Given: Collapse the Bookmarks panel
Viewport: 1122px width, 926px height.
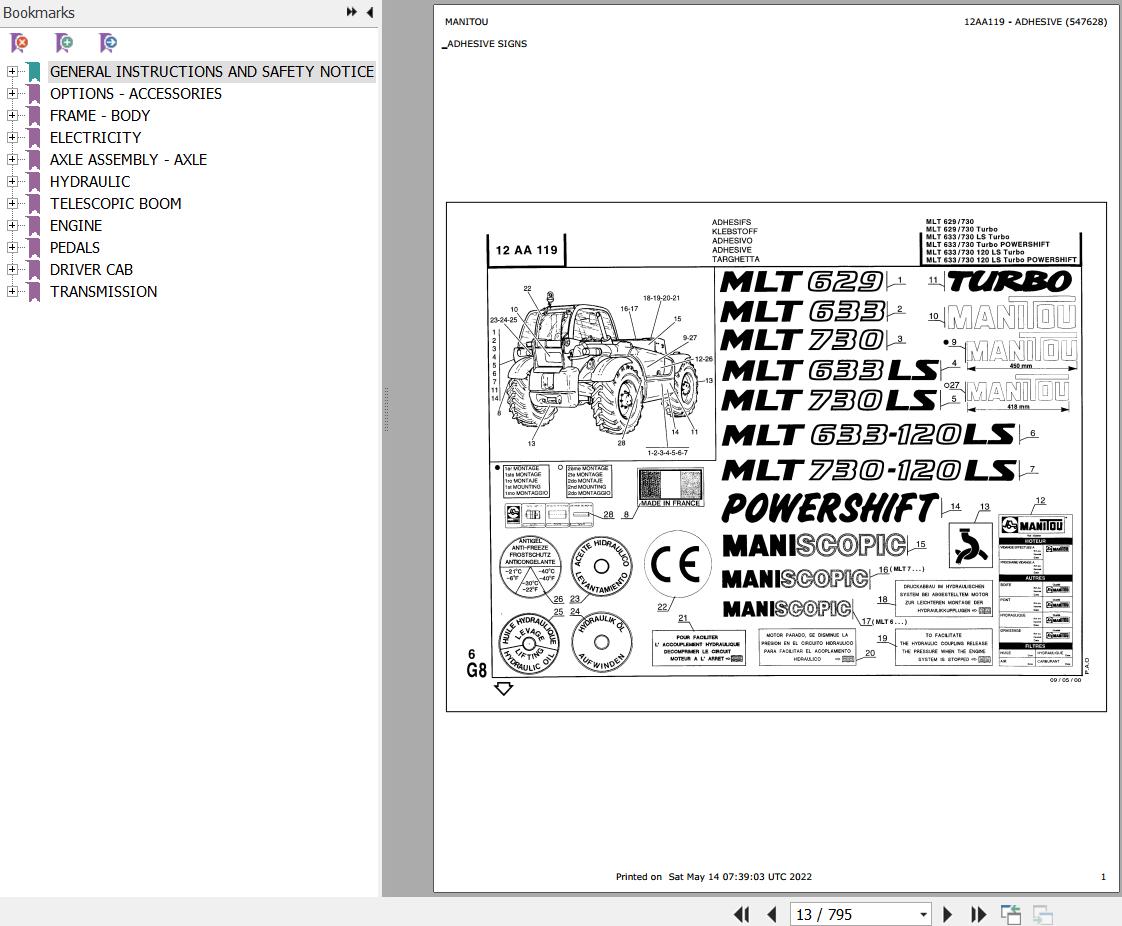Looking at the screenshot, I should [x=369, y=12].
